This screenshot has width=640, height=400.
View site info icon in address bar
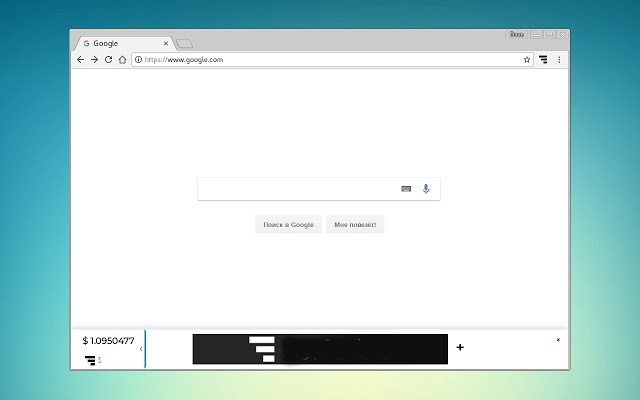[x=138, y=60]
